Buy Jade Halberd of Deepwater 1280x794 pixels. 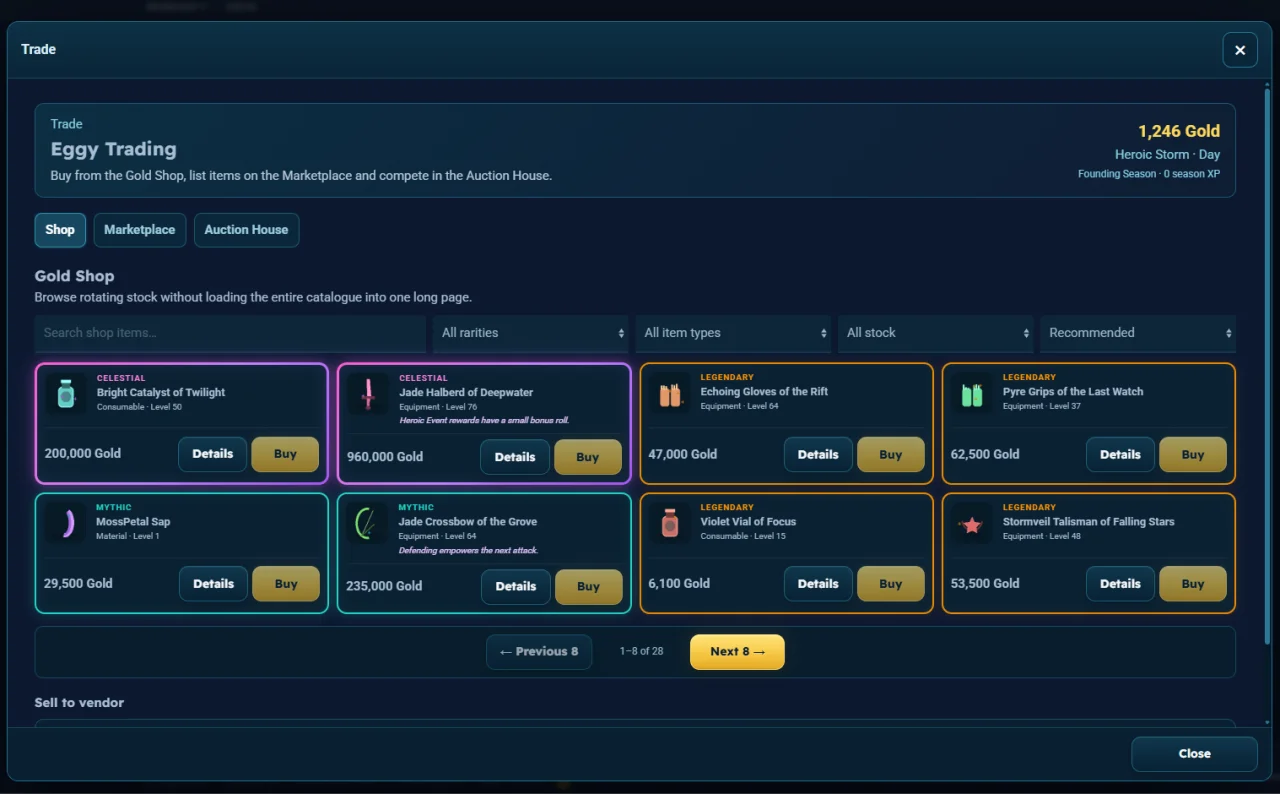[588, 457]
